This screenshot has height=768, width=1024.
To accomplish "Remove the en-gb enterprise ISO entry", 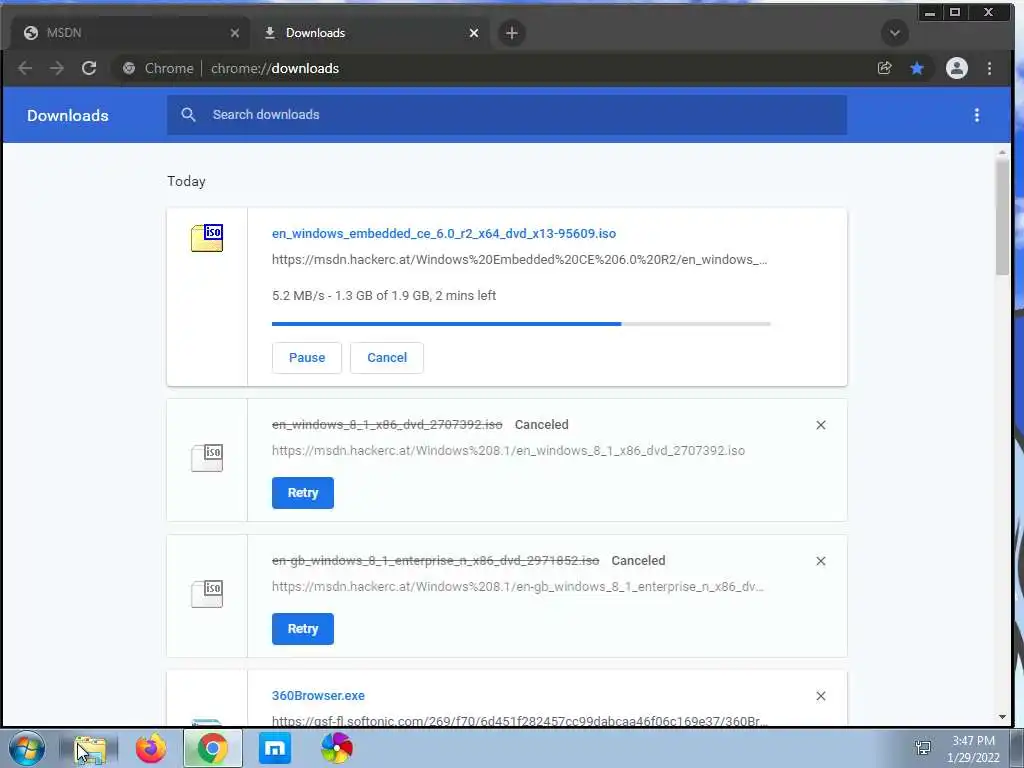I will point(821,561).
